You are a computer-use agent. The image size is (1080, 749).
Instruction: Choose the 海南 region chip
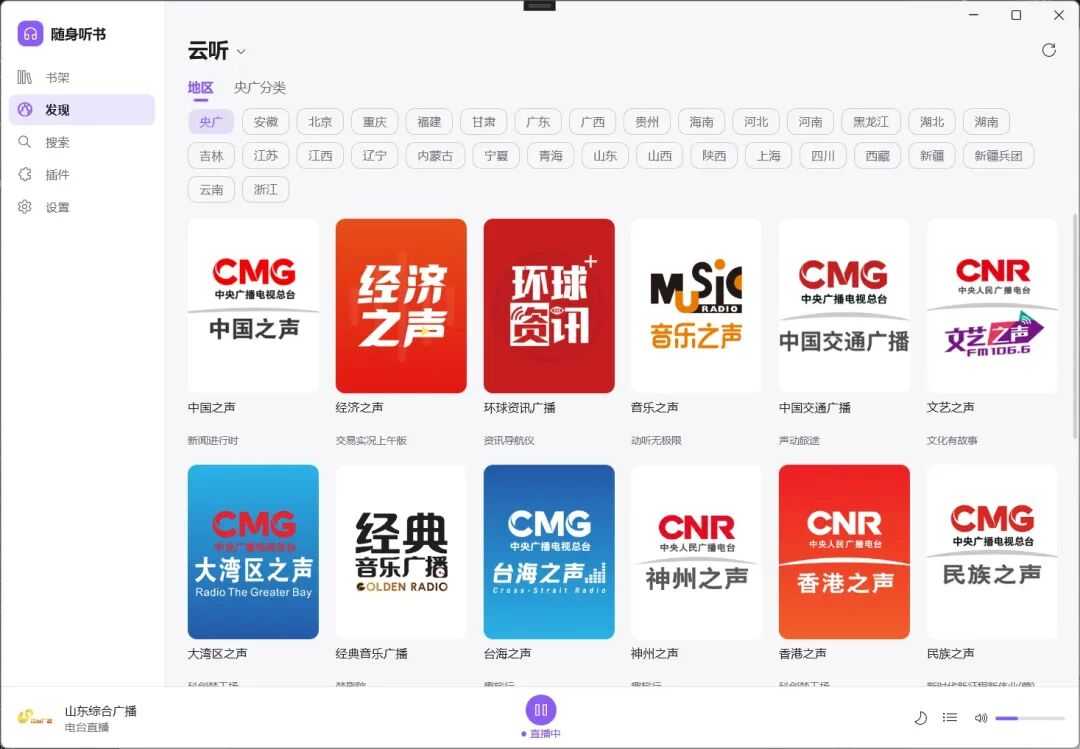(x=701, y=122)
